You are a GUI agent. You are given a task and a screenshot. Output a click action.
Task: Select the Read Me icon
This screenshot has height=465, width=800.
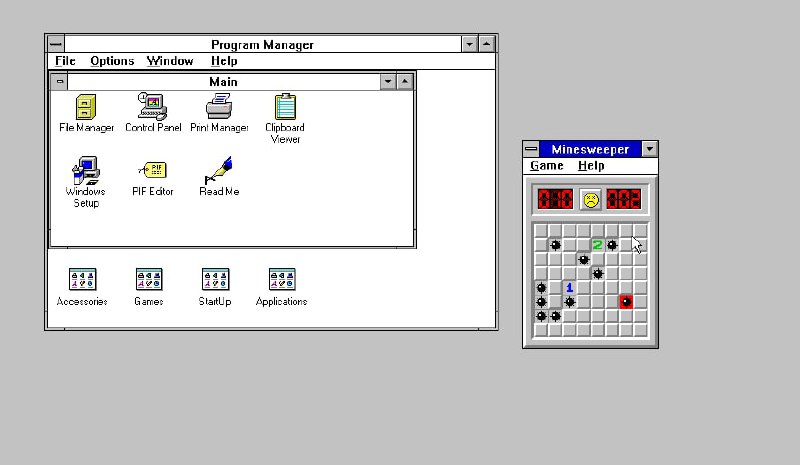point(218,170)
